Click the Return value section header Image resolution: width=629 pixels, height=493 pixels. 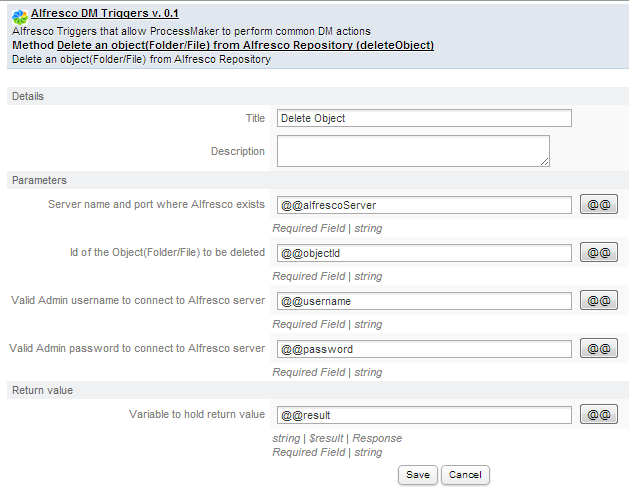click(42, 390)
